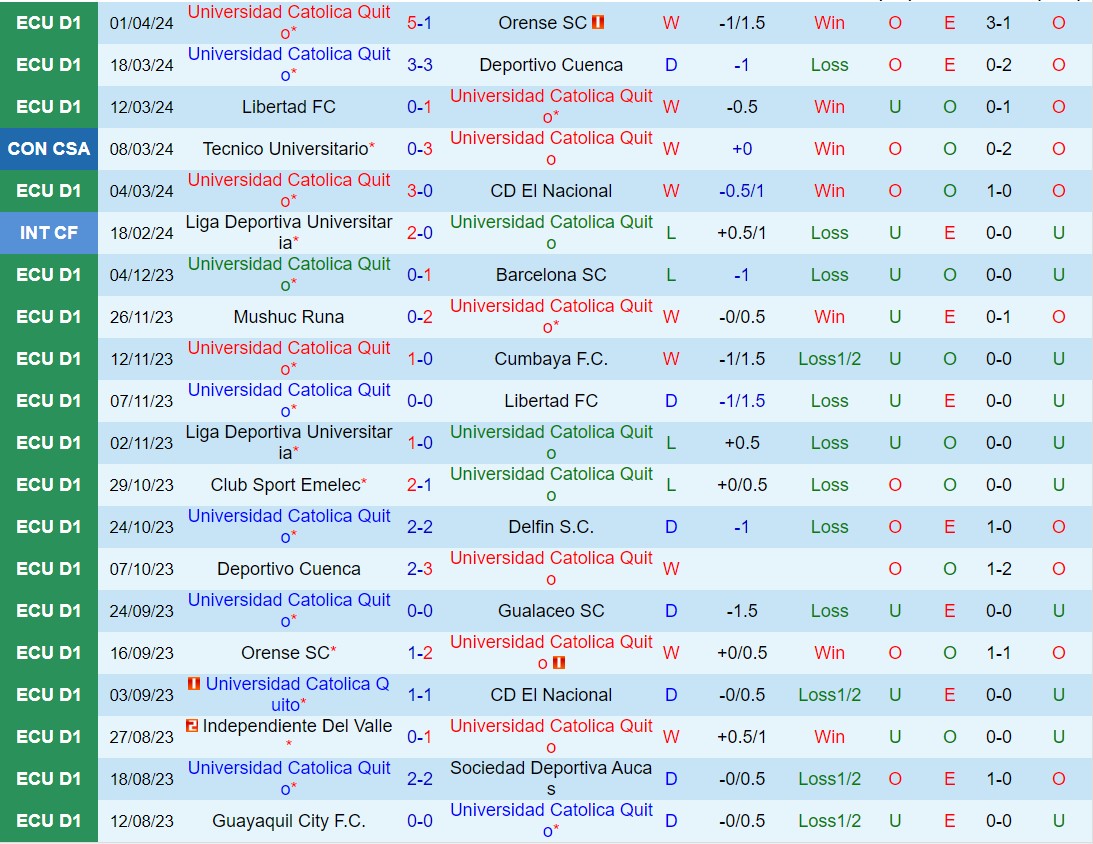
Task: Open the CON CSA league badge
Action: pyautogui.click(x=49, y=149)
